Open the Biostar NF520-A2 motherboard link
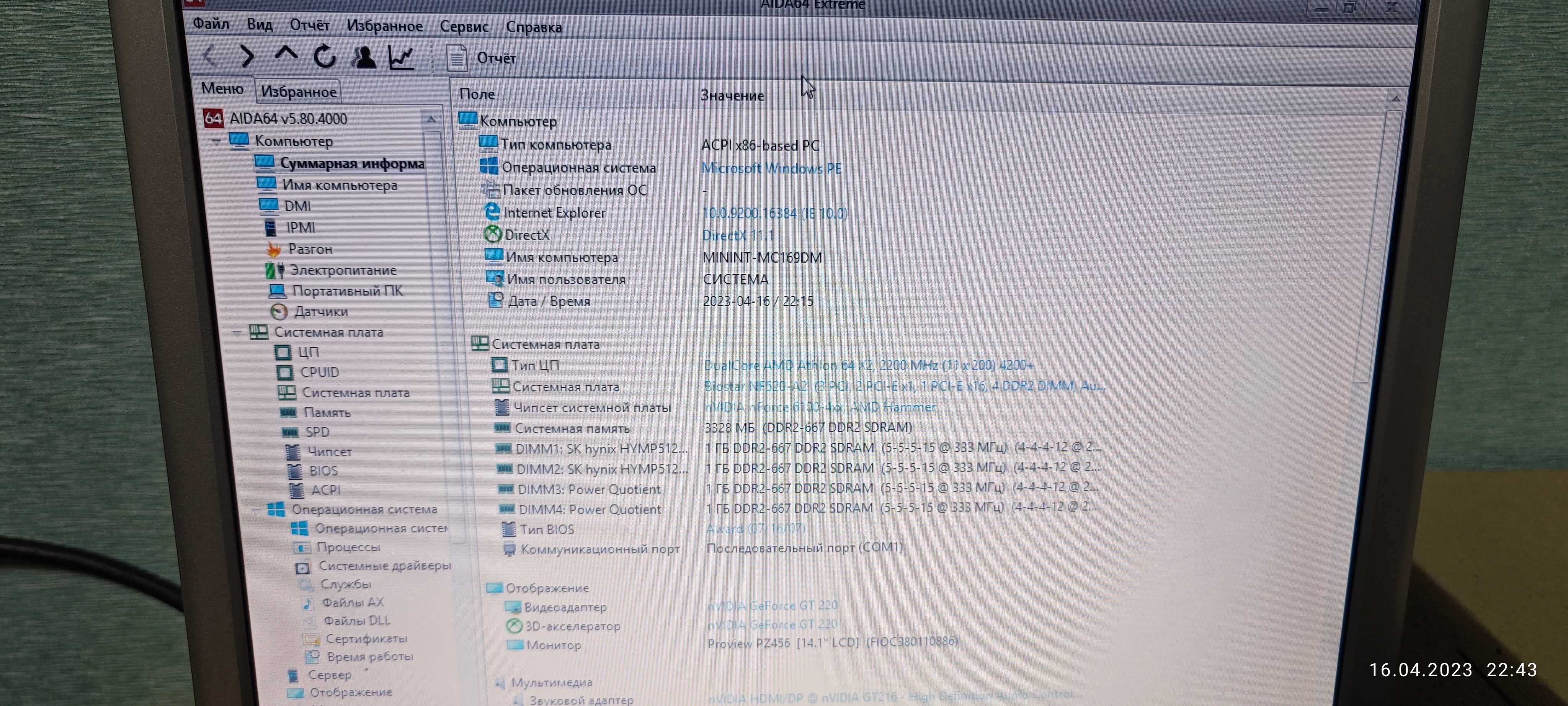This screenshot has width=1568, height=706. click(905, 386)
